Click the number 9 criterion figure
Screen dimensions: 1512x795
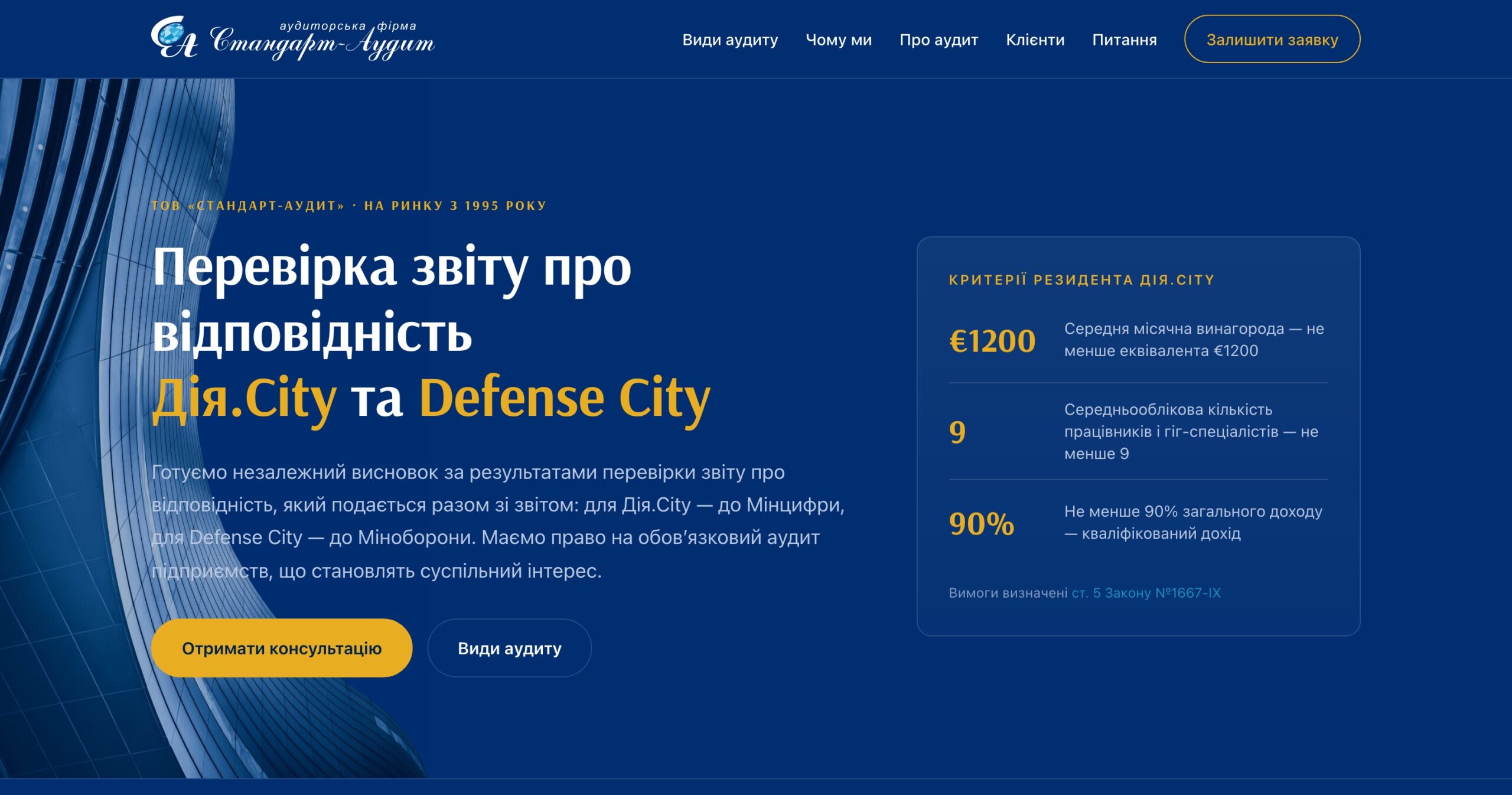[x=957, y=432]
